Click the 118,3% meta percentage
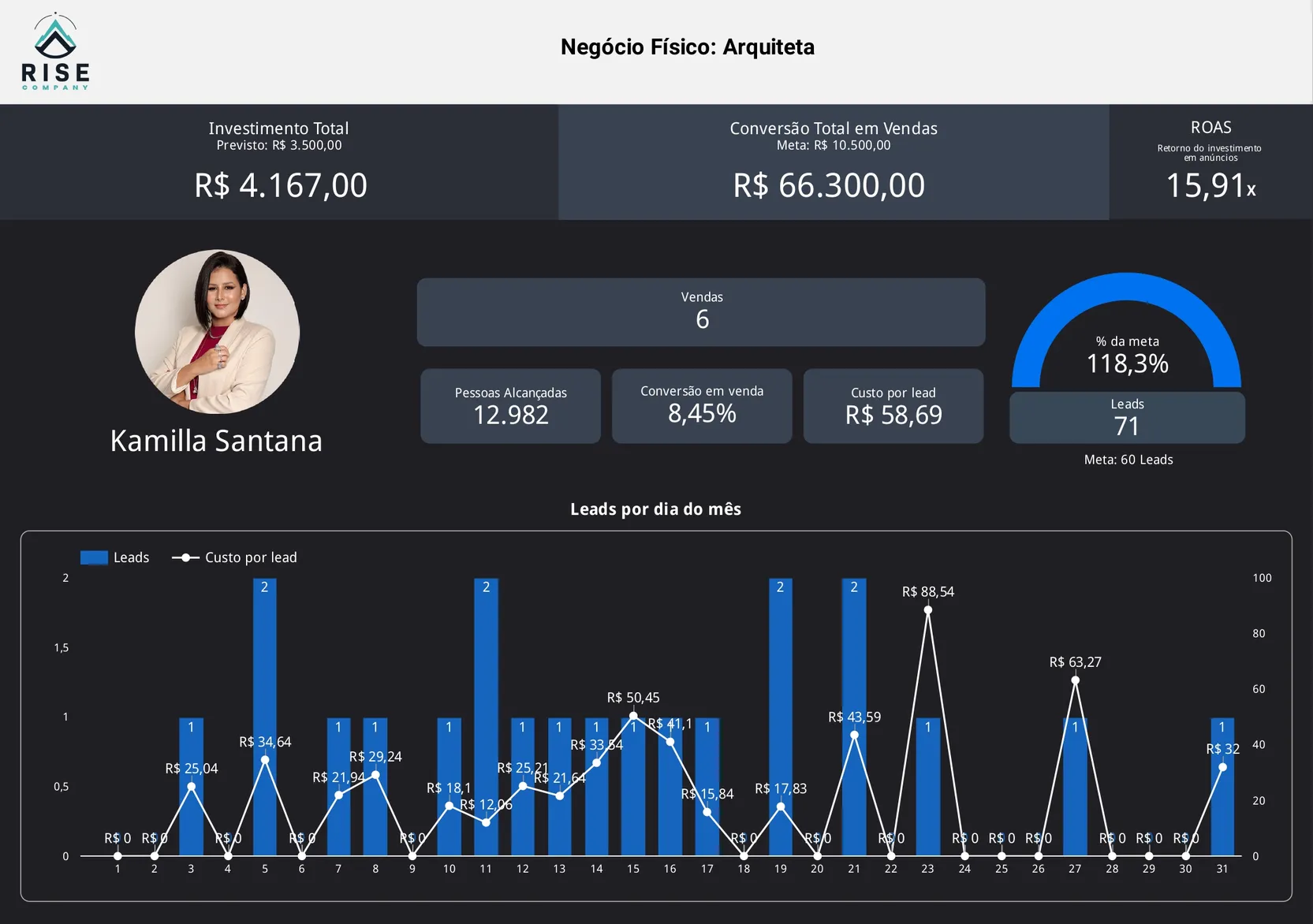 (x=1126, y=363)
